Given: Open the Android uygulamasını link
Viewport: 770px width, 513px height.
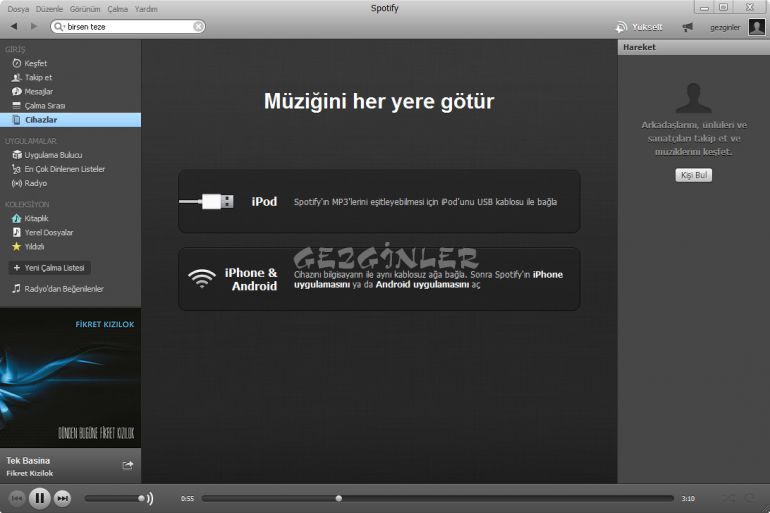Looking at the screenshot, I should point(422,285).
